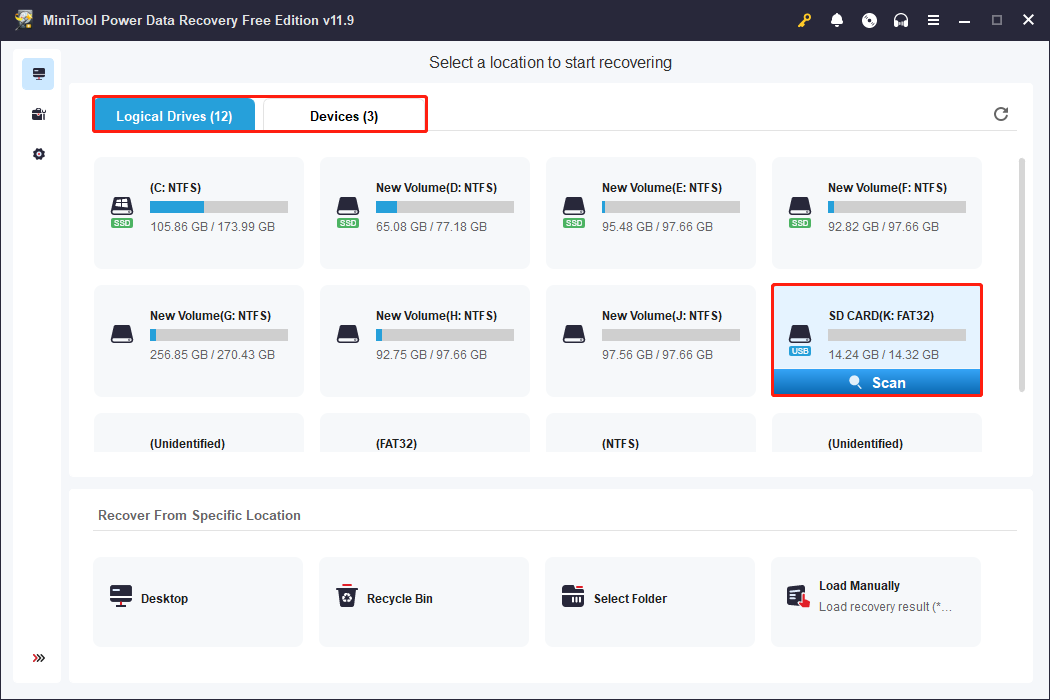Select the C: NTFS drive
1050x700 pixels.
(x=199, y=212)
